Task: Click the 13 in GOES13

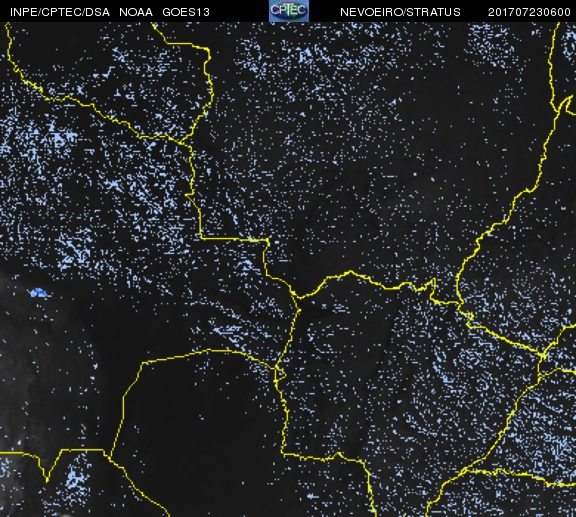Action: [204, 12]
